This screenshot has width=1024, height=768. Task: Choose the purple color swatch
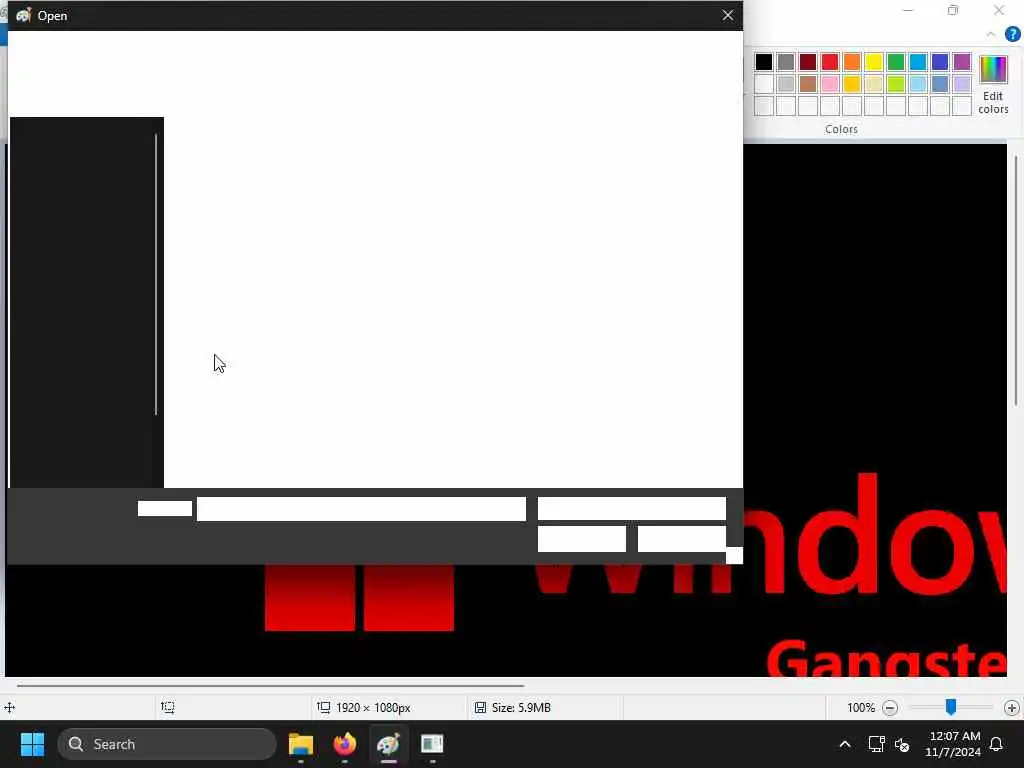(x=962, y=62)
